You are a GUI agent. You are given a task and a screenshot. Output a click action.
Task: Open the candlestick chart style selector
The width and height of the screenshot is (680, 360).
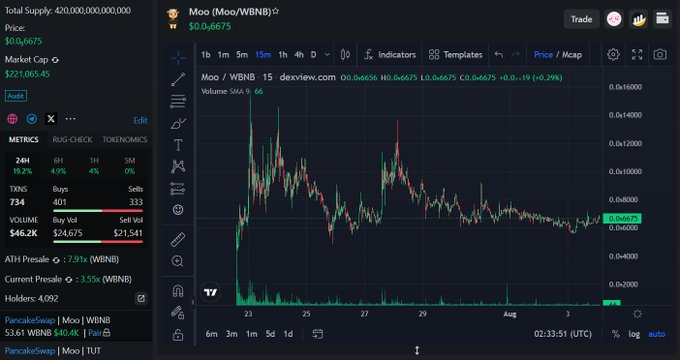coord(345,55)
